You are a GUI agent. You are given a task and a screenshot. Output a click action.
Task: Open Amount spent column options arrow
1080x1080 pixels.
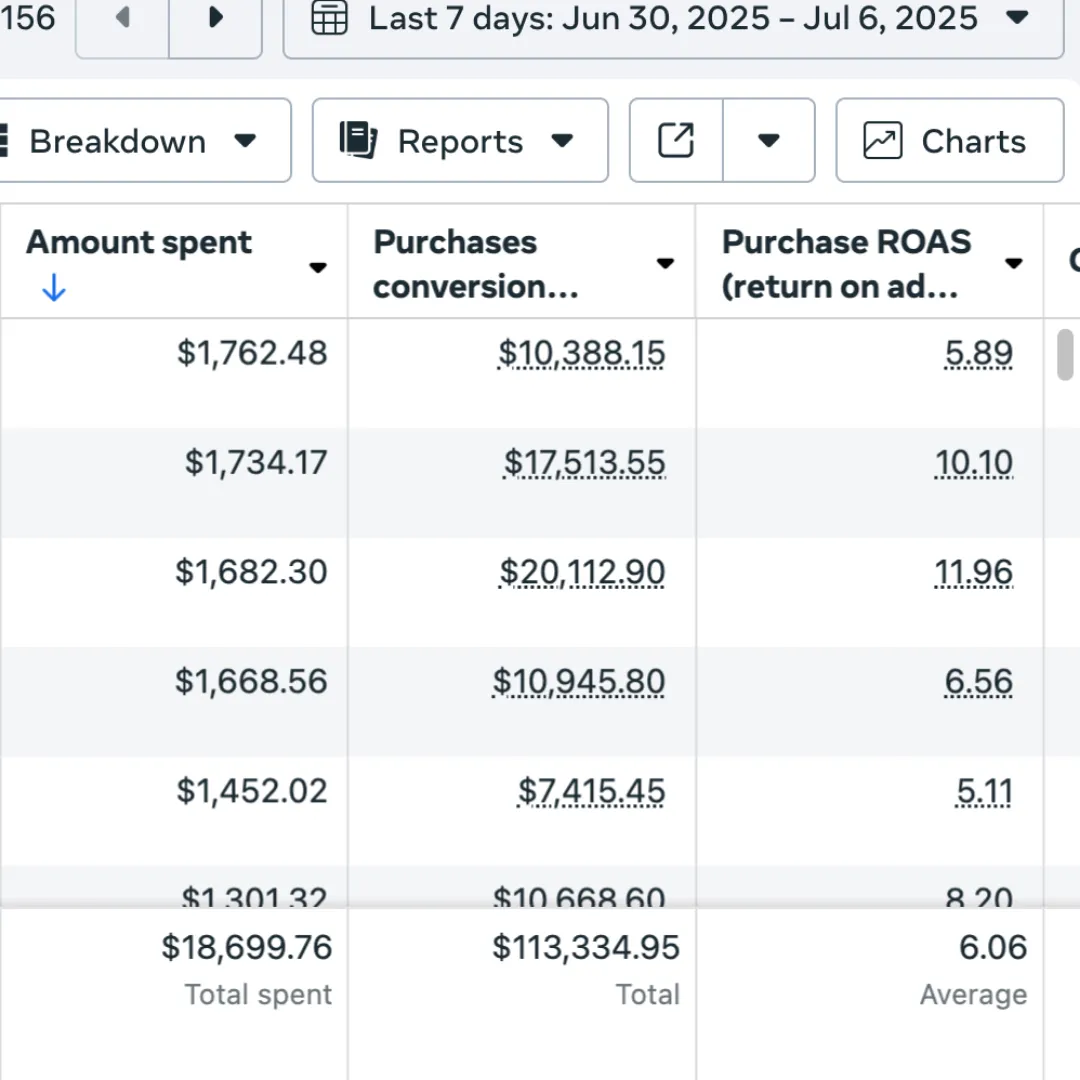(318, 267)
